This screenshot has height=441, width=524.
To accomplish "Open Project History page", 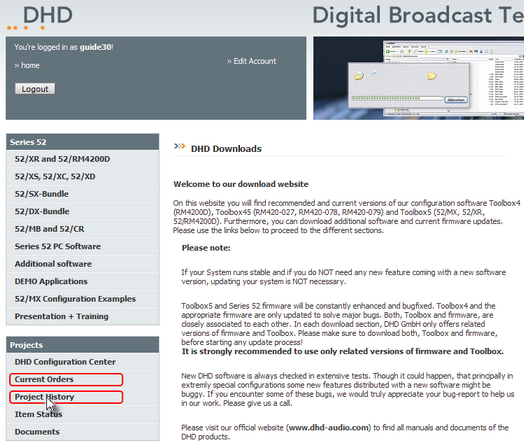I will click(x=83, y=397).
